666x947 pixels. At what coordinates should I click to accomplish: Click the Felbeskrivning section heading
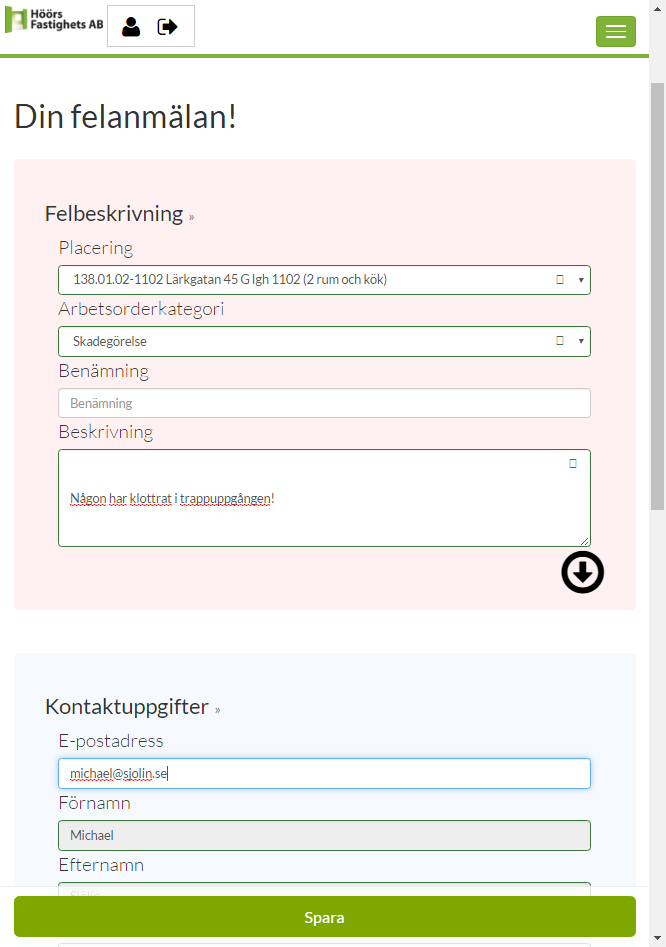(114, 214)
